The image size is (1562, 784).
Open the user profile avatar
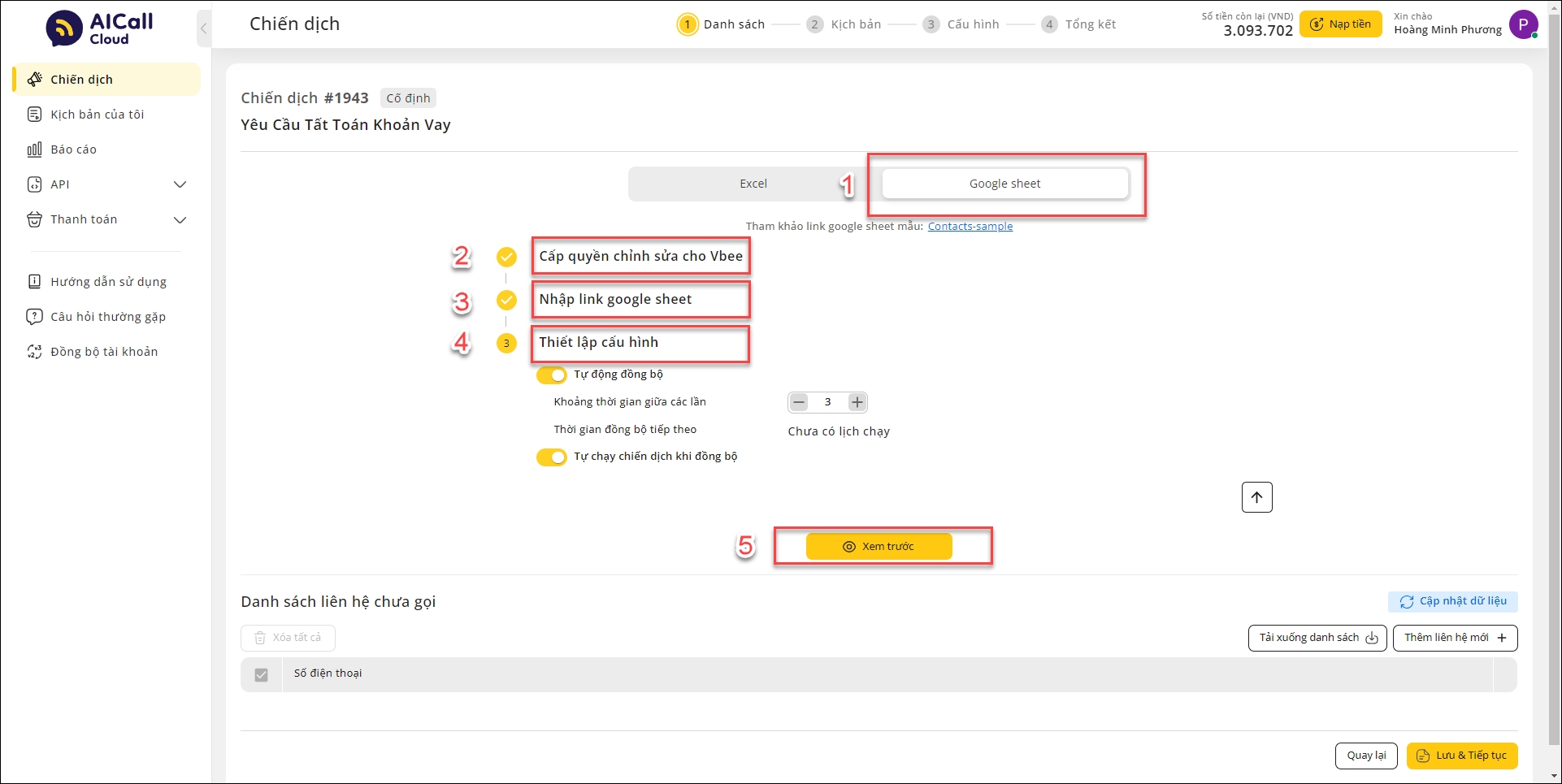pos(1522,24)
